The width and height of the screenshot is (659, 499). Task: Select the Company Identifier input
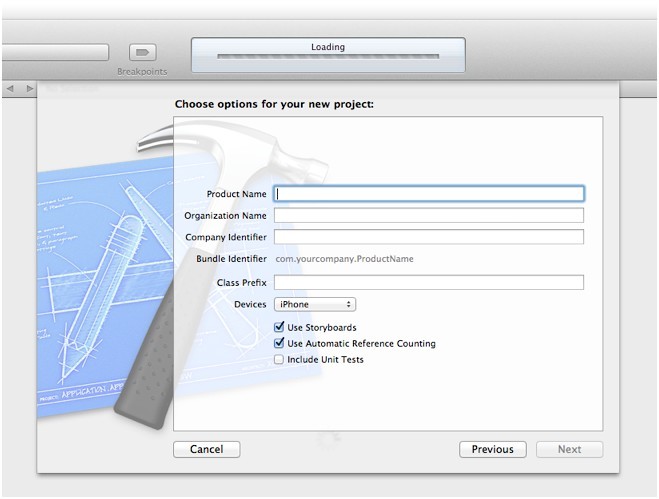coord(429,237)
